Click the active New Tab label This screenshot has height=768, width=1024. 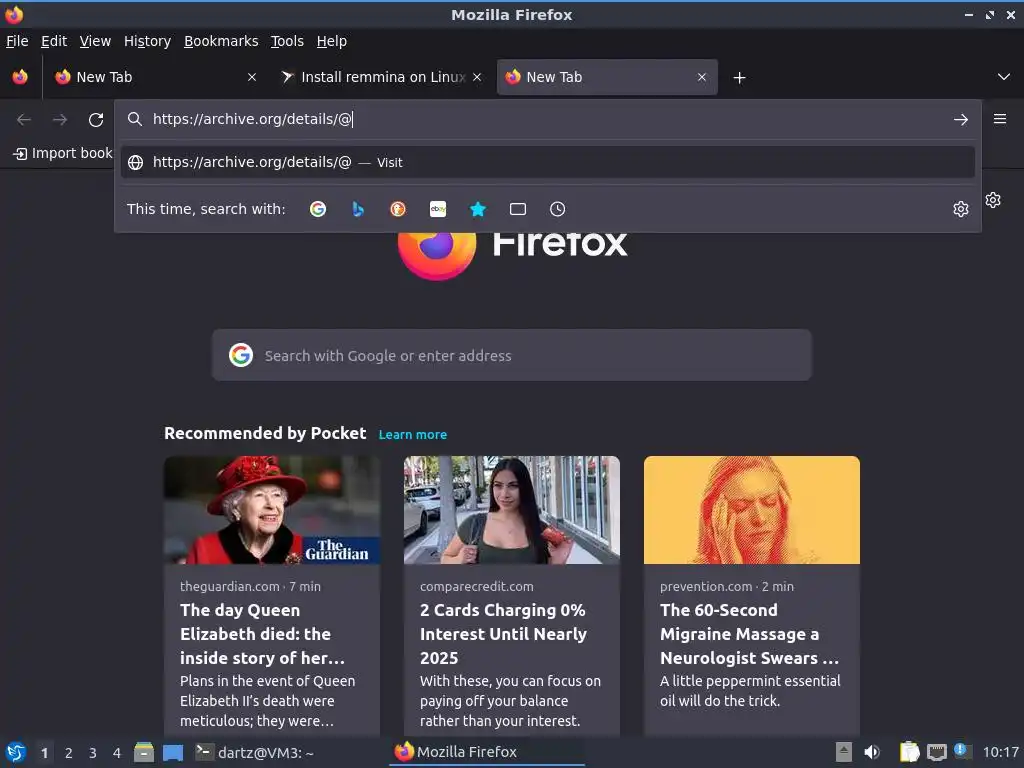pyautogui.click(x=554, y=77)
